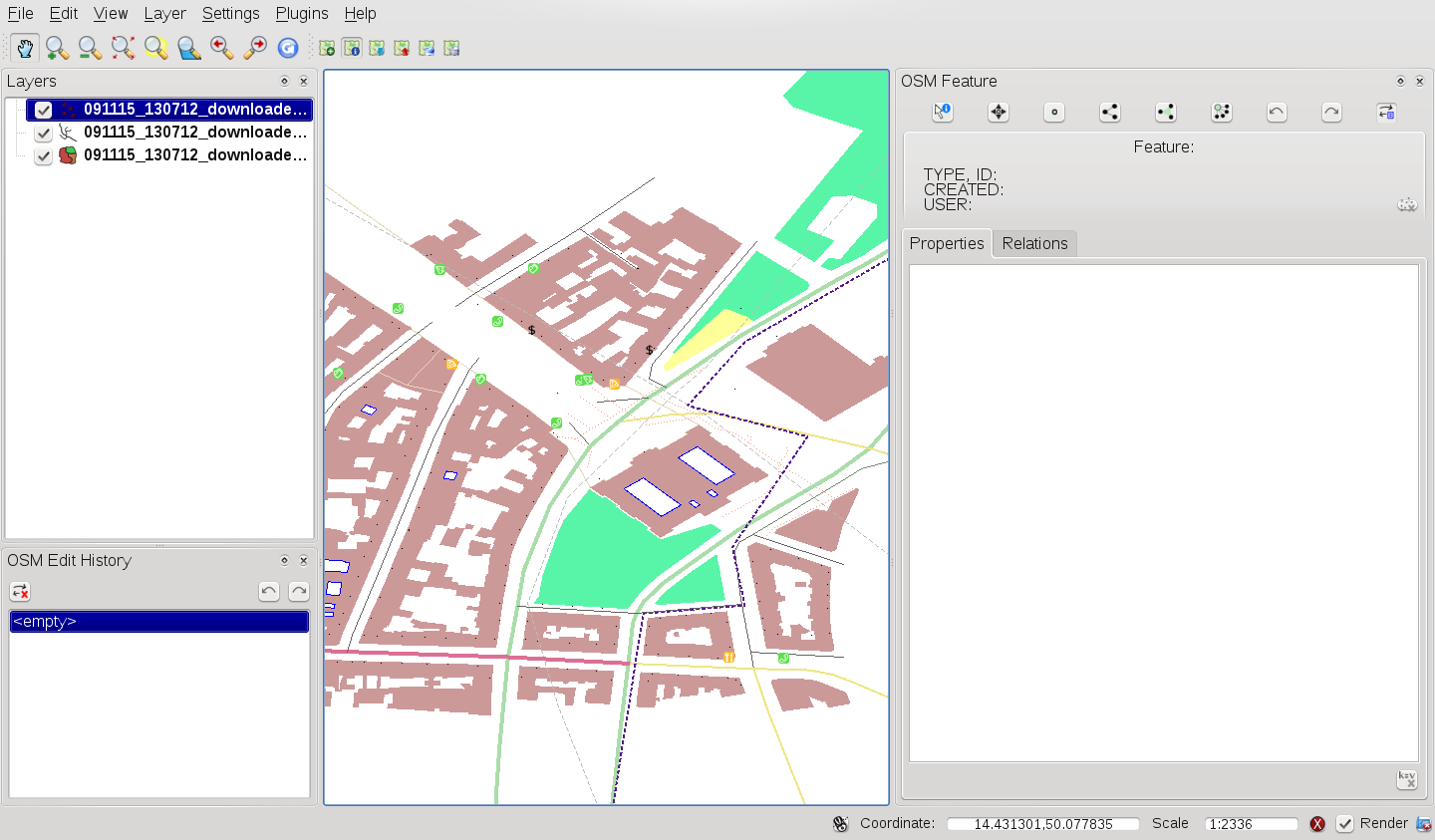The height and width of the screenshot is (840, 1435).
Task: Open the Plugins menu
Action: [301, 13]
